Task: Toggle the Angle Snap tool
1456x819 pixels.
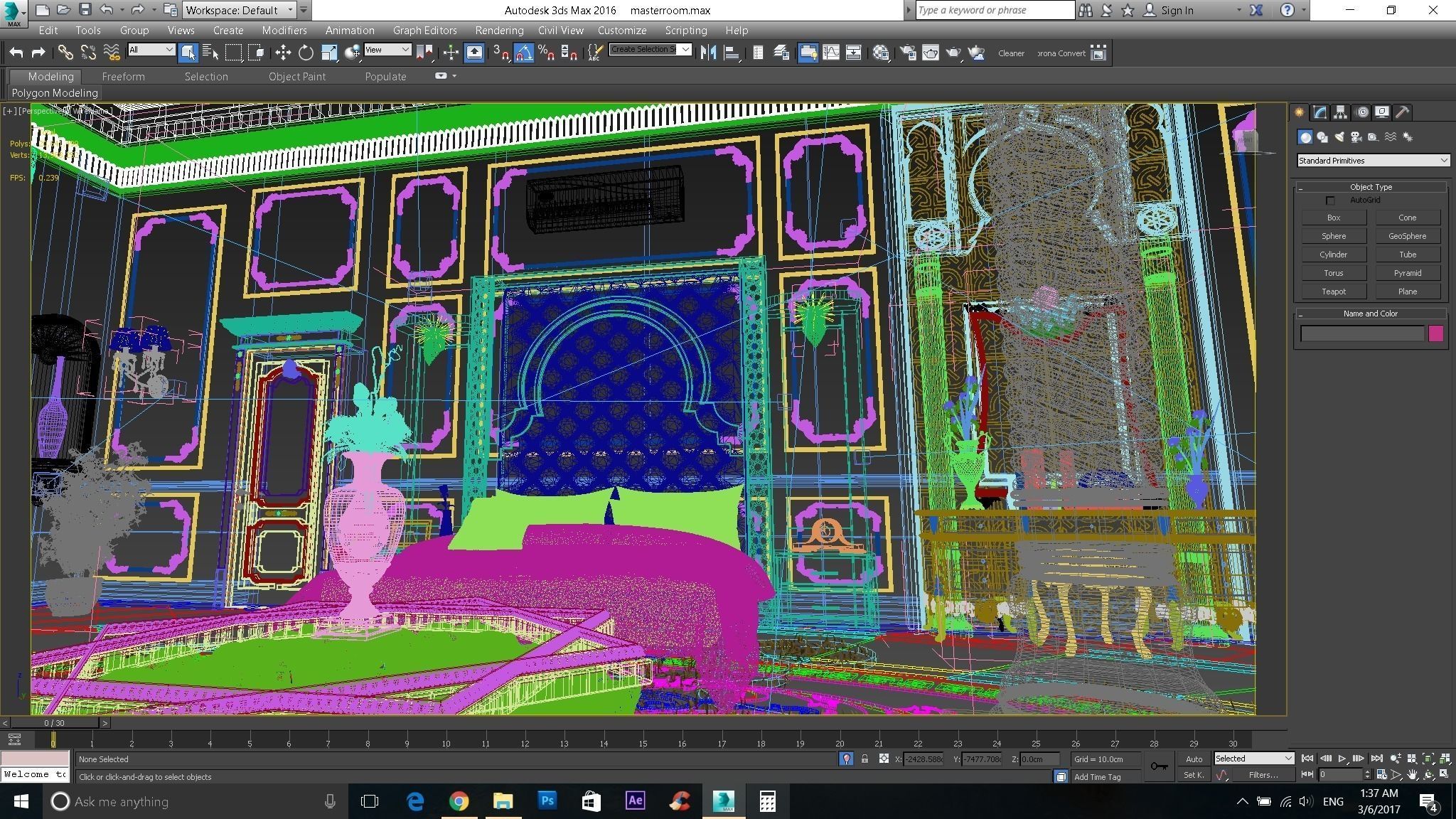Action: coord(523,53)
